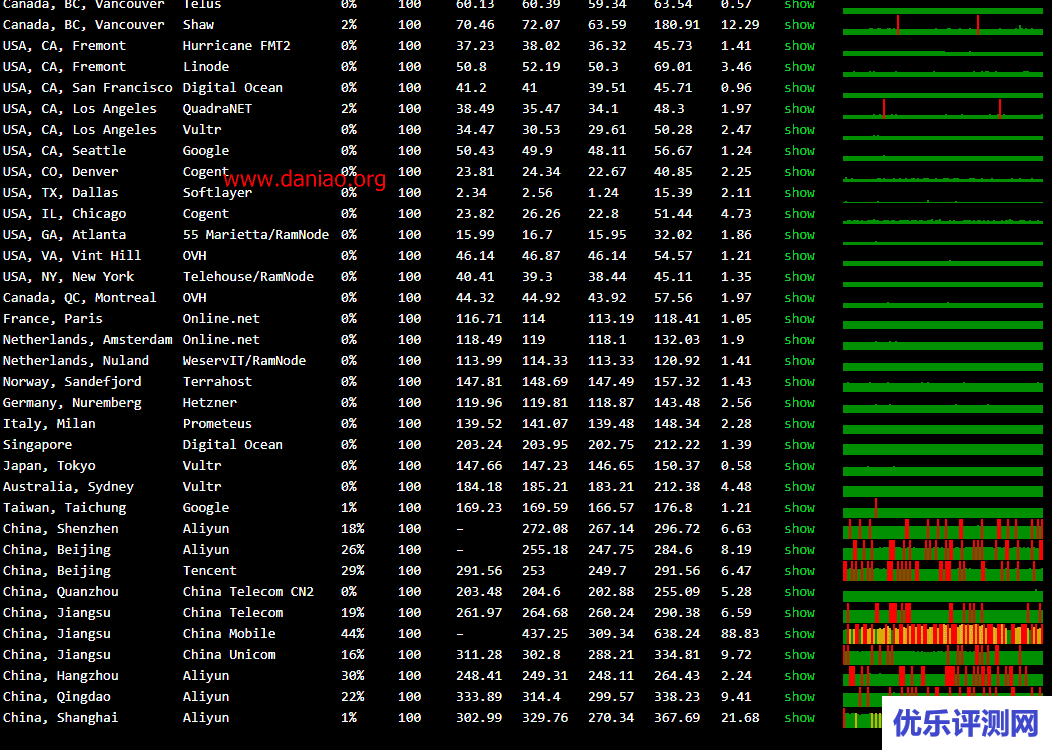Open 'show' for Jiangsu China Mobile
The height and width of the screenshot is (750, 1052).
[800, 634]
